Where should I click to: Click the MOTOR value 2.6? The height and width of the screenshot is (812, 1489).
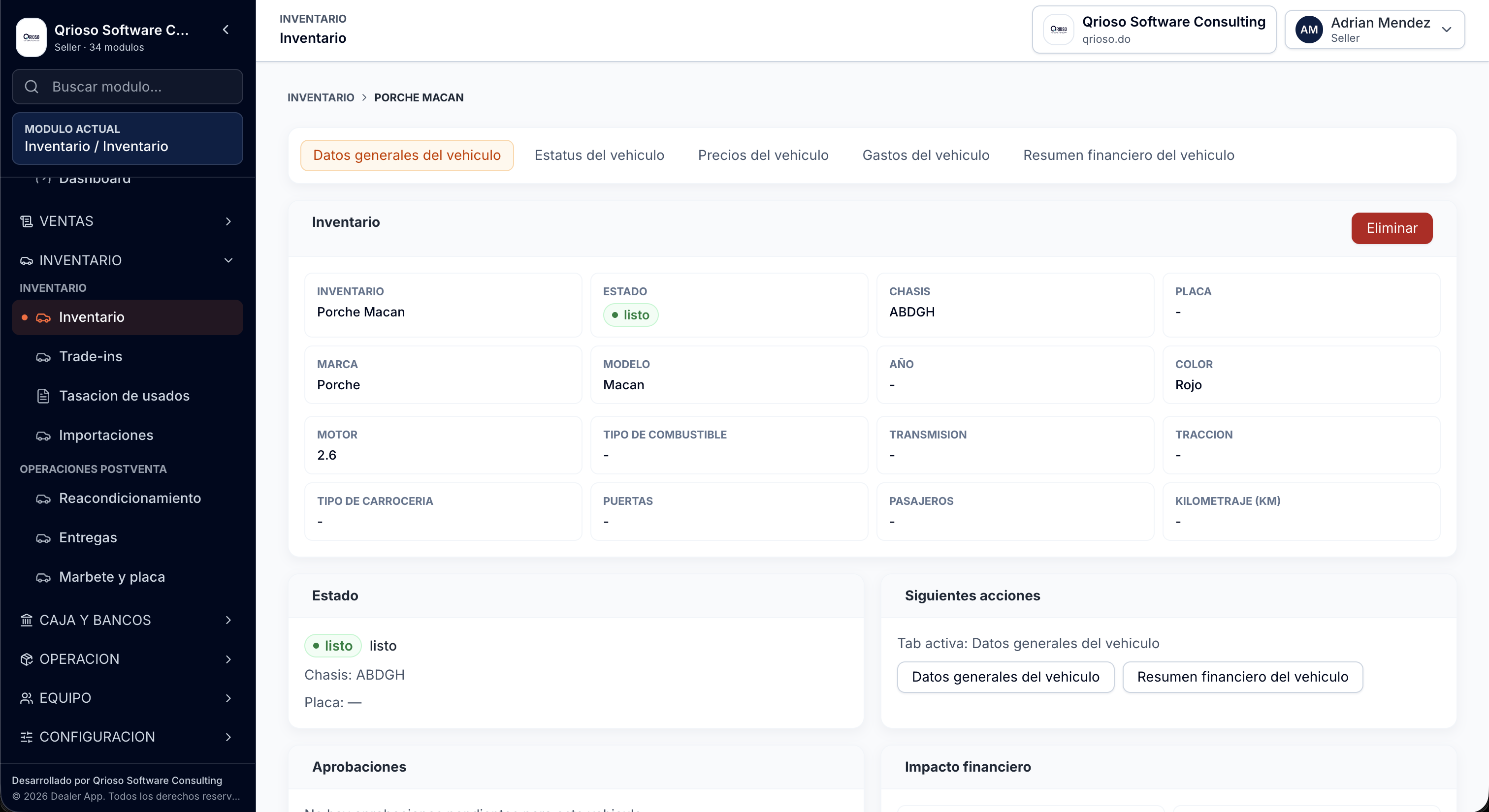coord(326,455)
